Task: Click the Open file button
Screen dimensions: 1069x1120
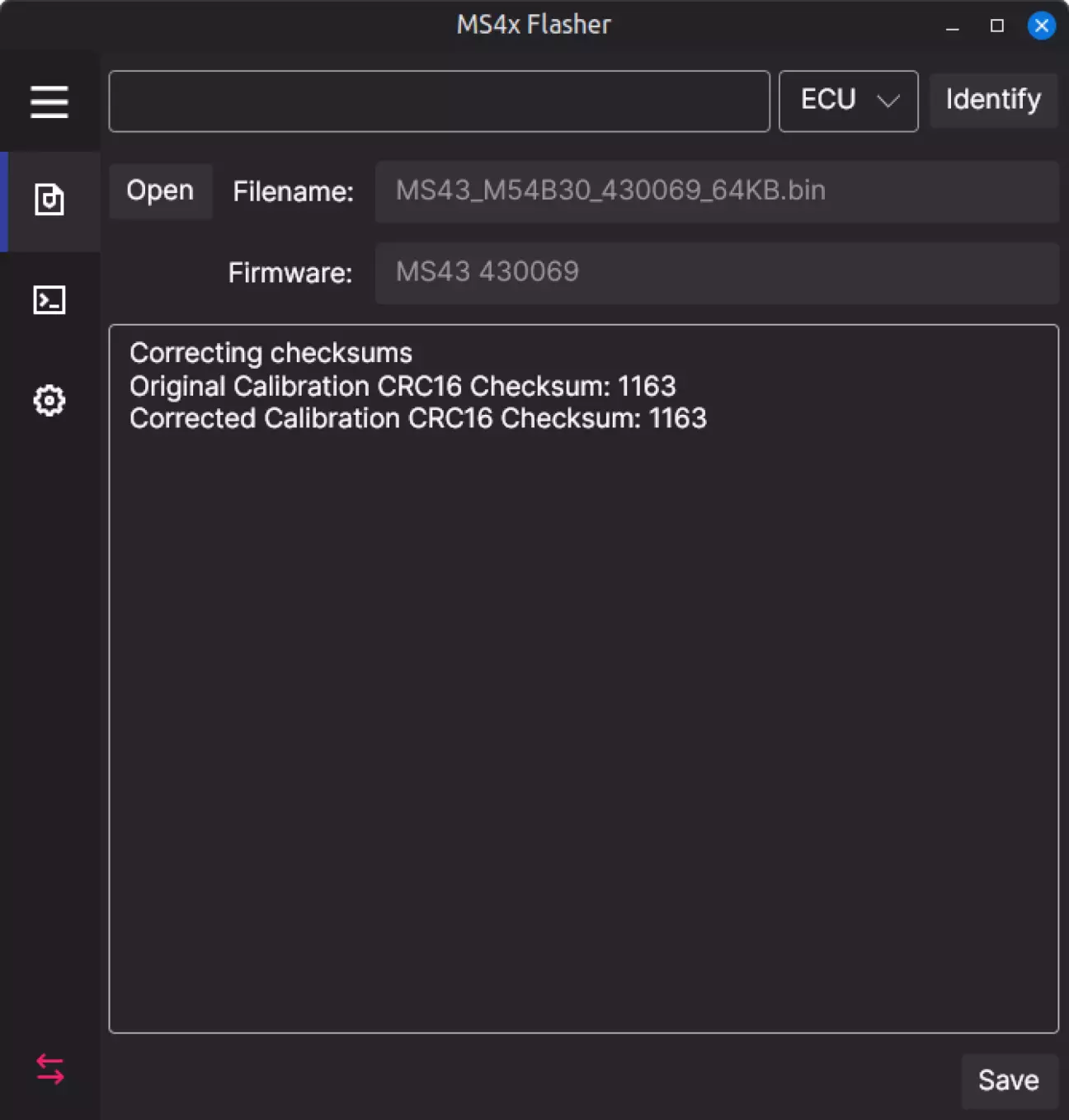Action: coord(160,191)
